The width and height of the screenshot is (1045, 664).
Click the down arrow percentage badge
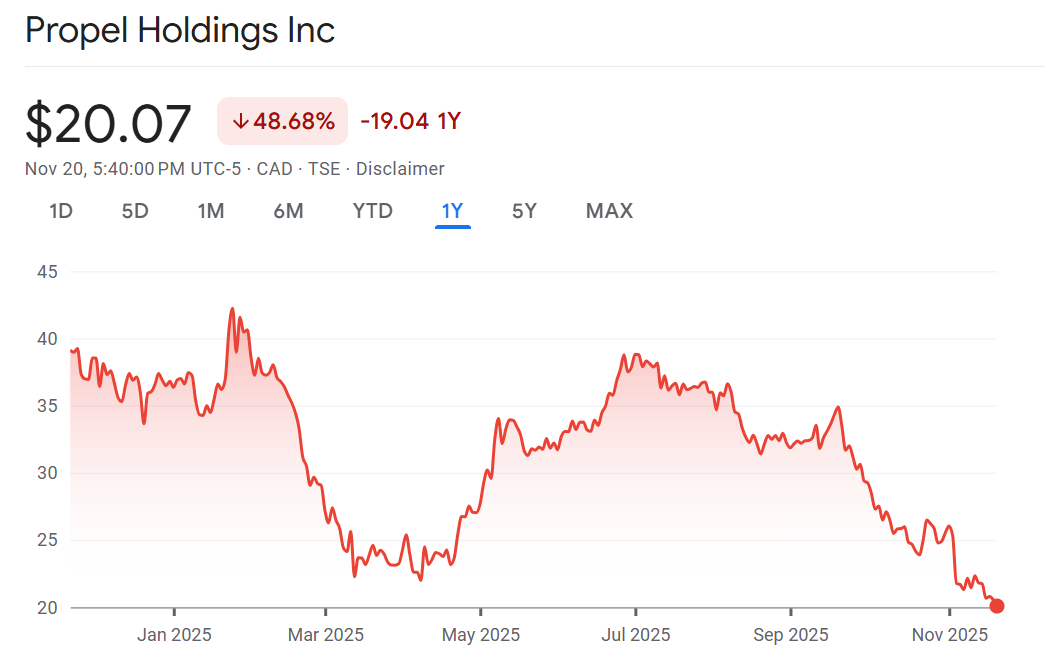(283, 122)
